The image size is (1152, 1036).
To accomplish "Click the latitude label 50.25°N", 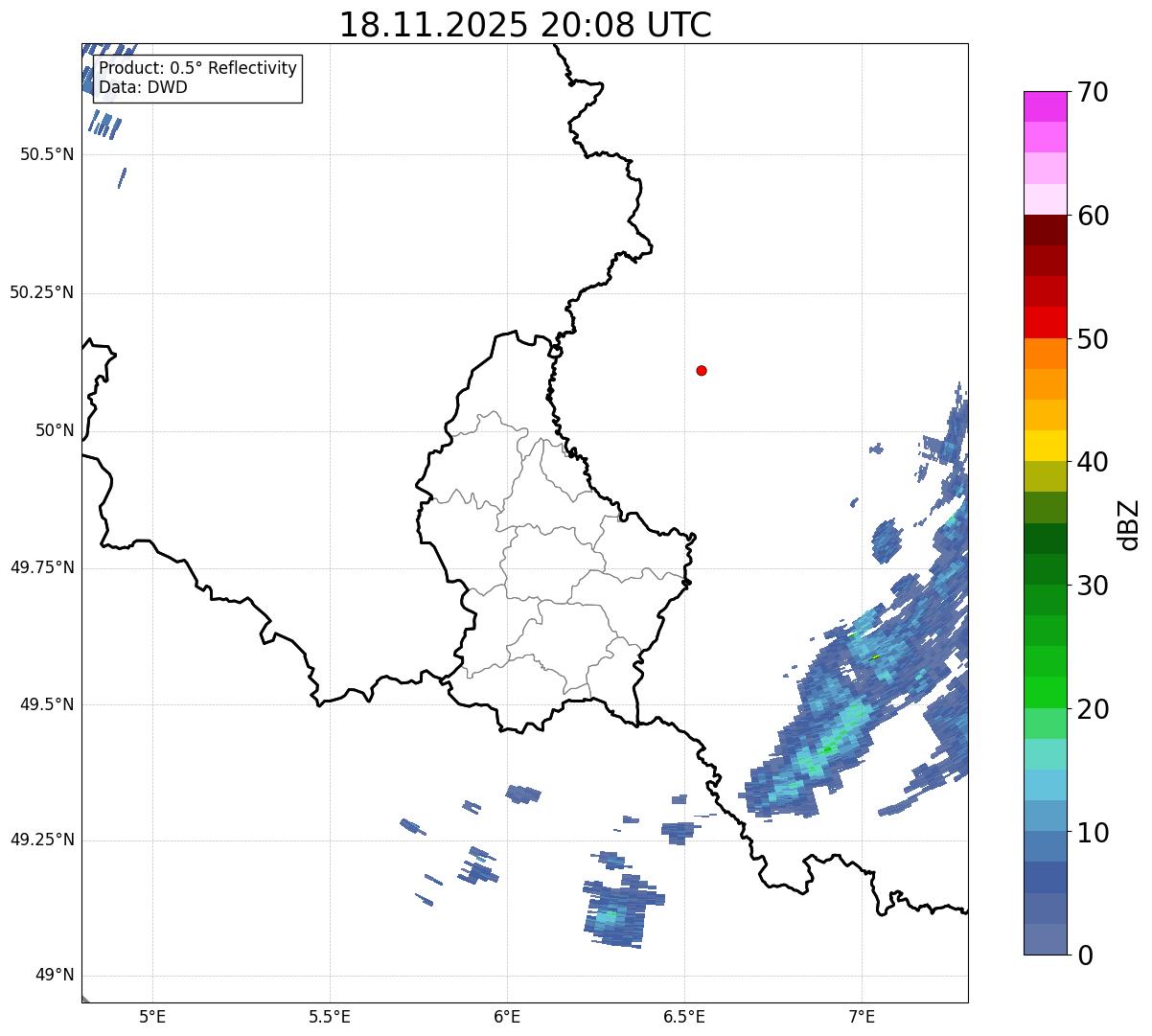I will pos(42,292).
